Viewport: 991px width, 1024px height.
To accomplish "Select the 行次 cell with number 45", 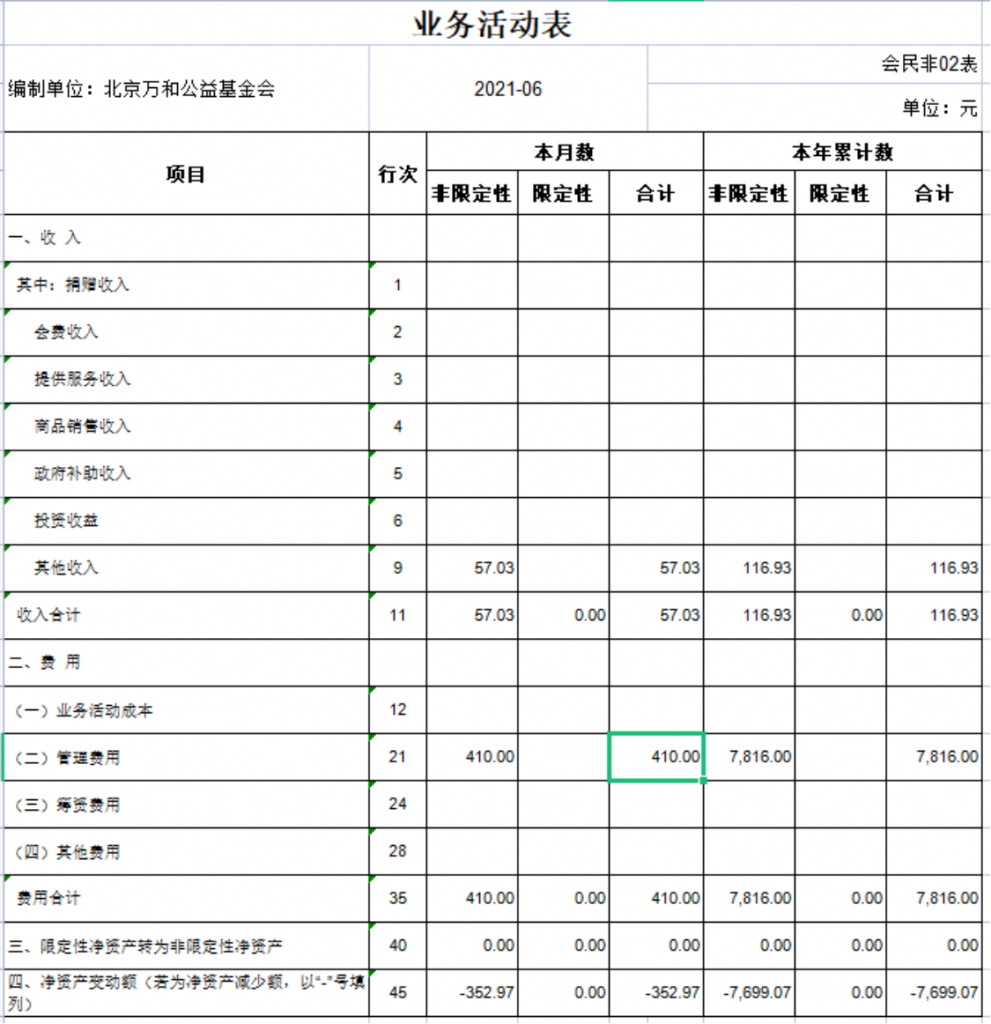I will point(397,992).
